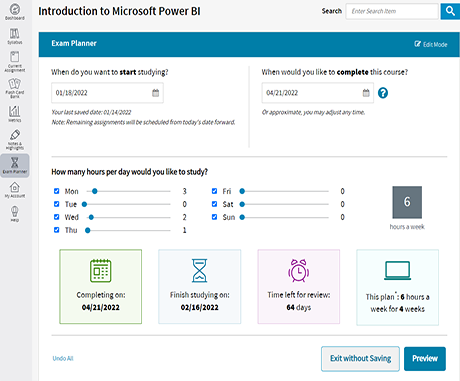The width and height of the screenshot is (460, 381).
Task: Open the Dashboard sidebar icon
Action: click(x=15, y=12)
